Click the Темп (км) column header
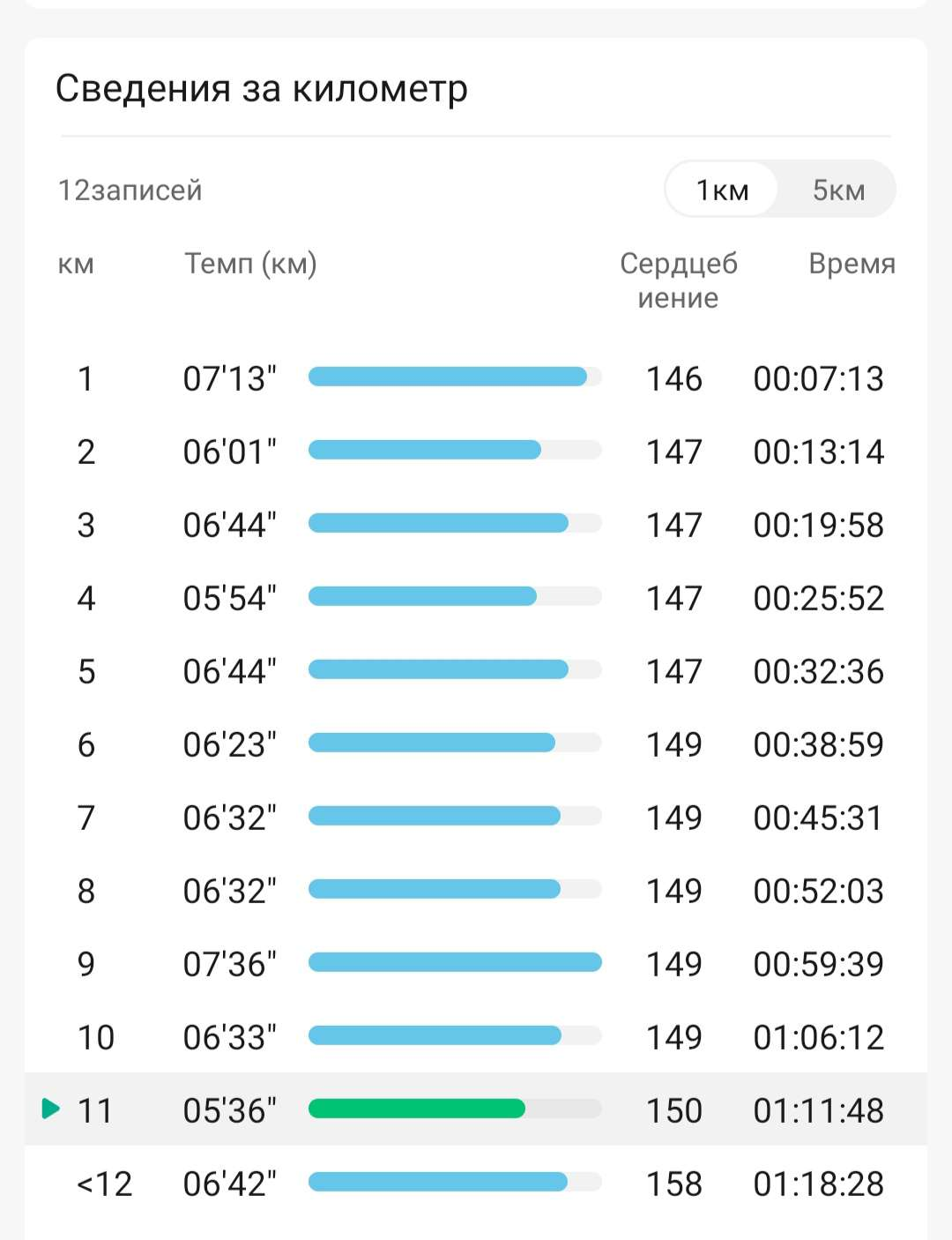The width and height of the screenshot is (952, 1240). [250, 264]
